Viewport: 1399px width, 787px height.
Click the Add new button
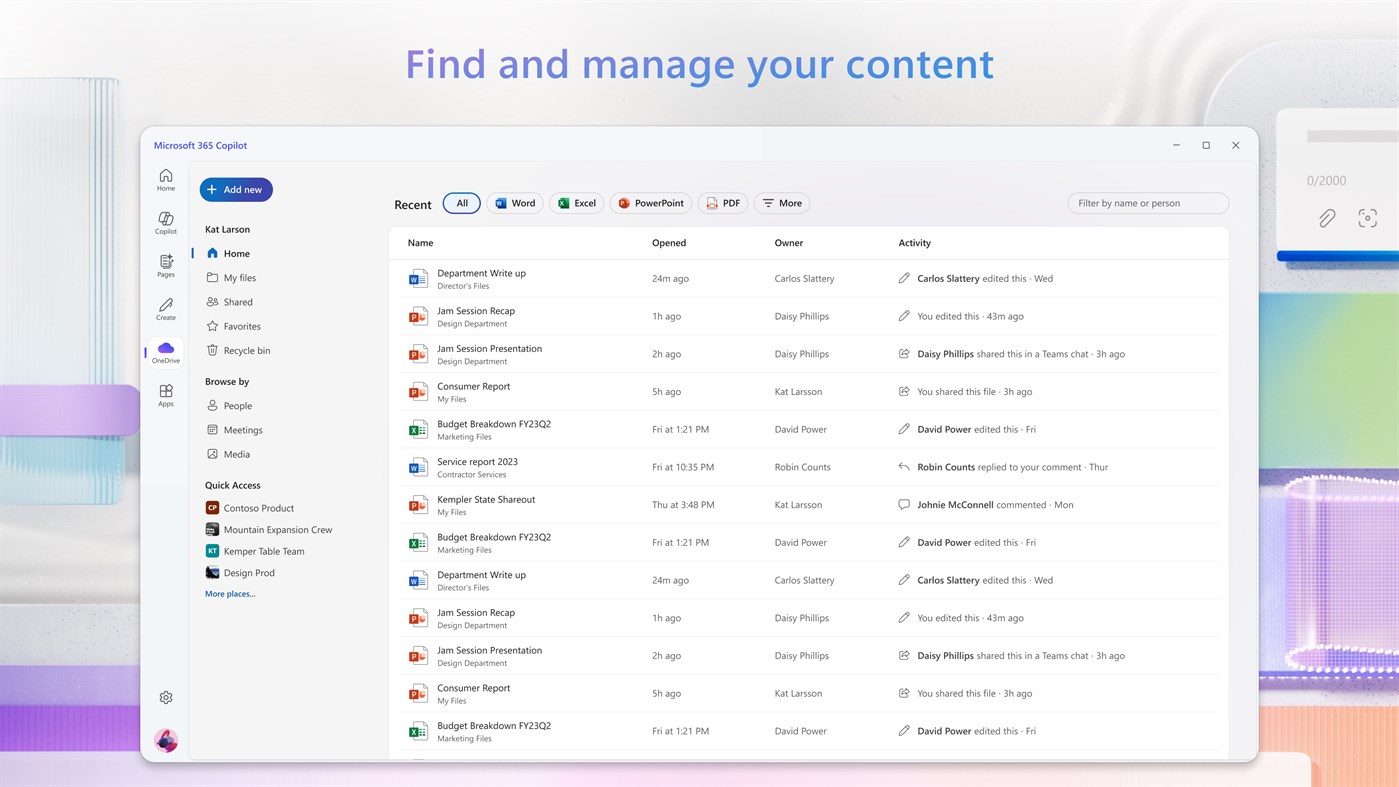tap(236, 189)
